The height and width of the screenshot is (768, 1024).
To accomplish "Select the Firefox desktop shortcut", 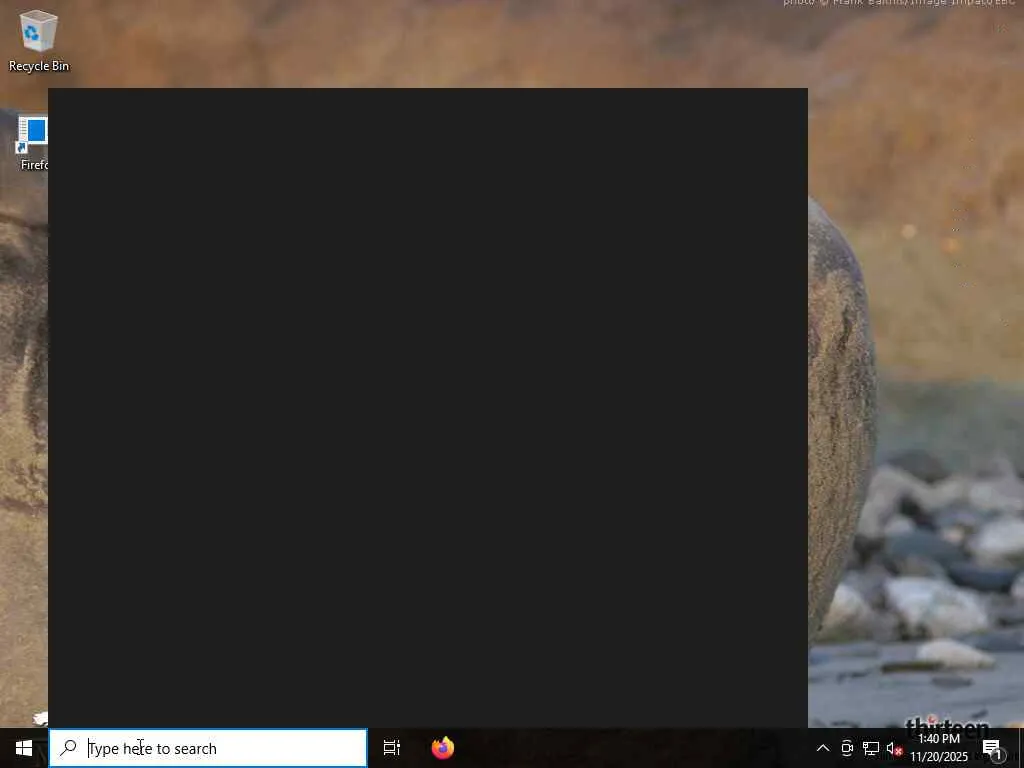I will [31, 144].
